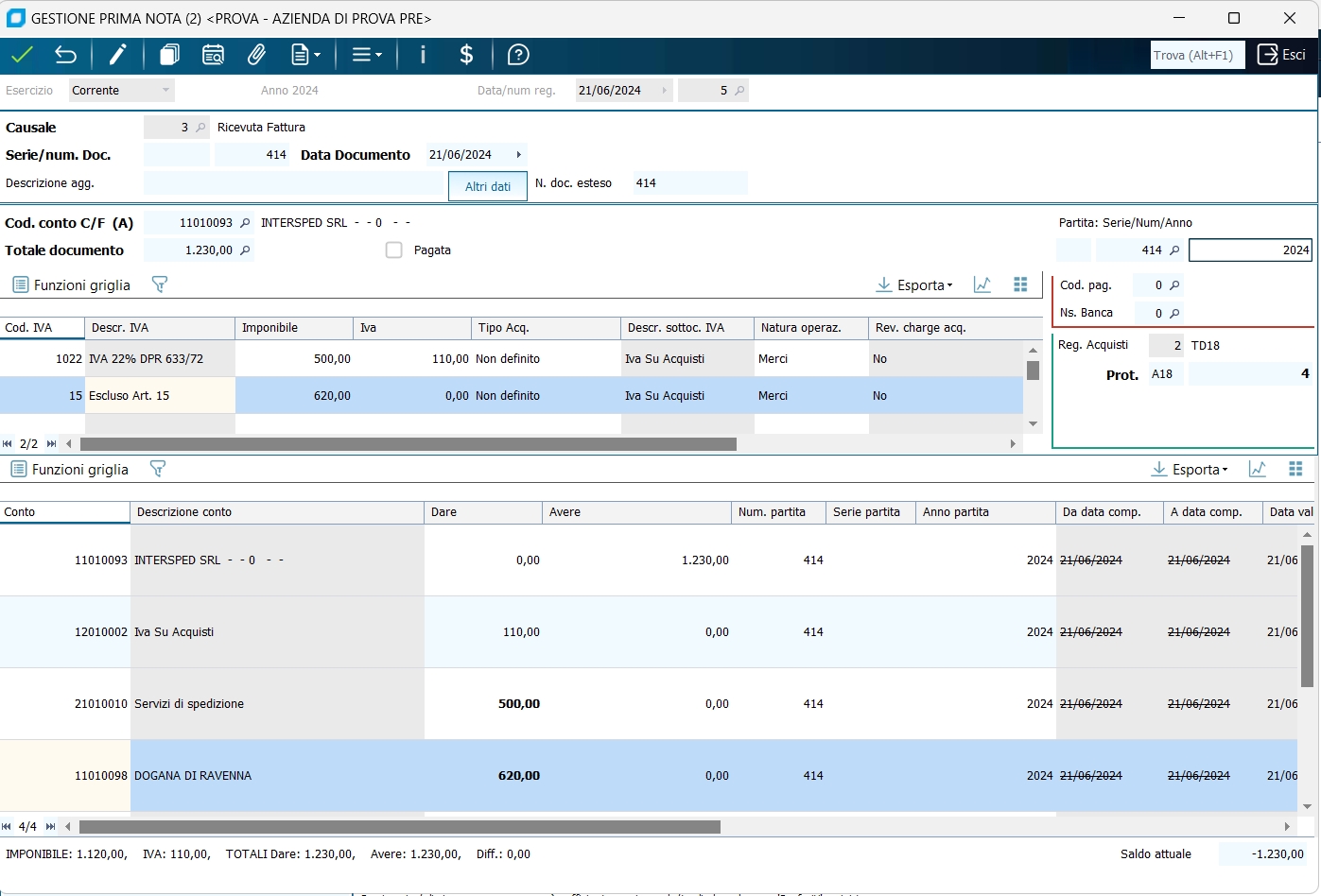Screen dimensions: 1321x896
Task: Click the info 'i' toolbar icon
Action: pyautogui.click(x=423, y=55)
